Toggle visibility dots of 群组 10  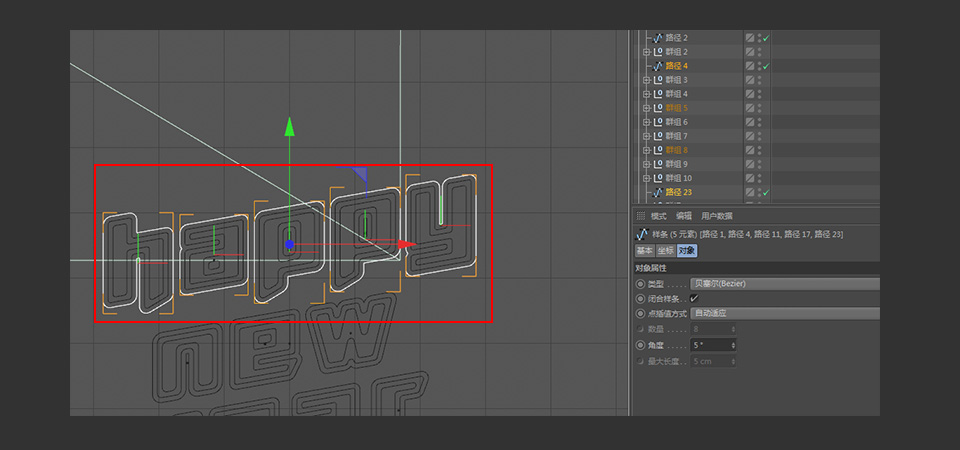point(760,179)
